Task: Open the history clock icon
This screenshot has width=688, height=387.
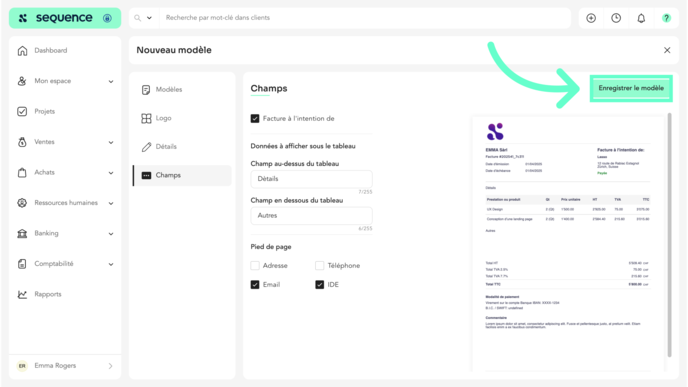Action: (x=616, y=18)
